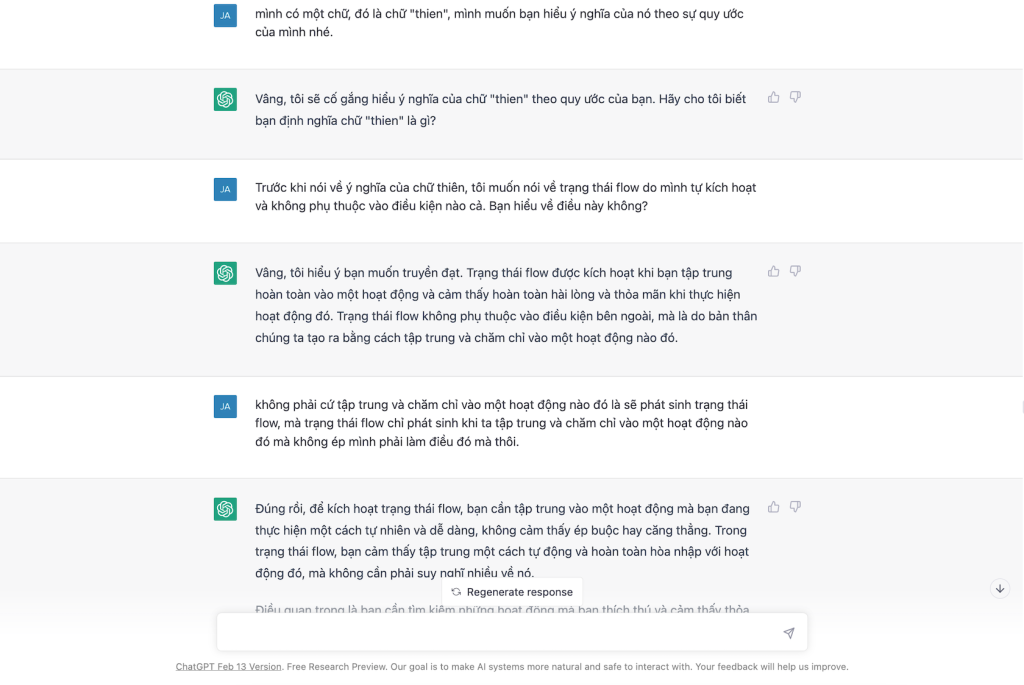The image size is (1024, 685).
Task: Click the JA avatar beside the "mình có một chữ" message
Action: point(225,15)
